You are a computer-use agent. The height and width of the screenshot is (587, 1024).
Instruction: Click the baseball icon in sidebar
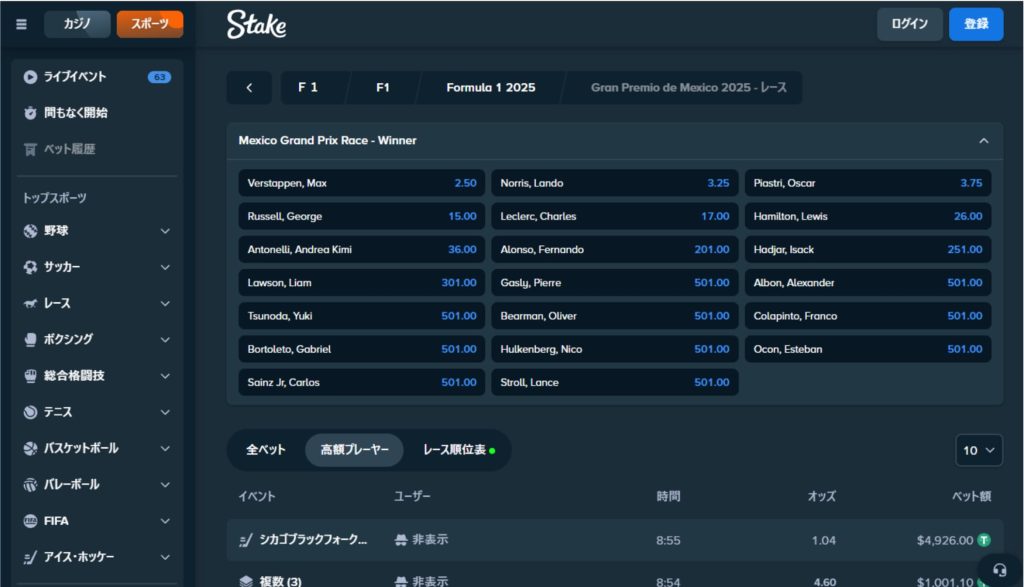30,231
